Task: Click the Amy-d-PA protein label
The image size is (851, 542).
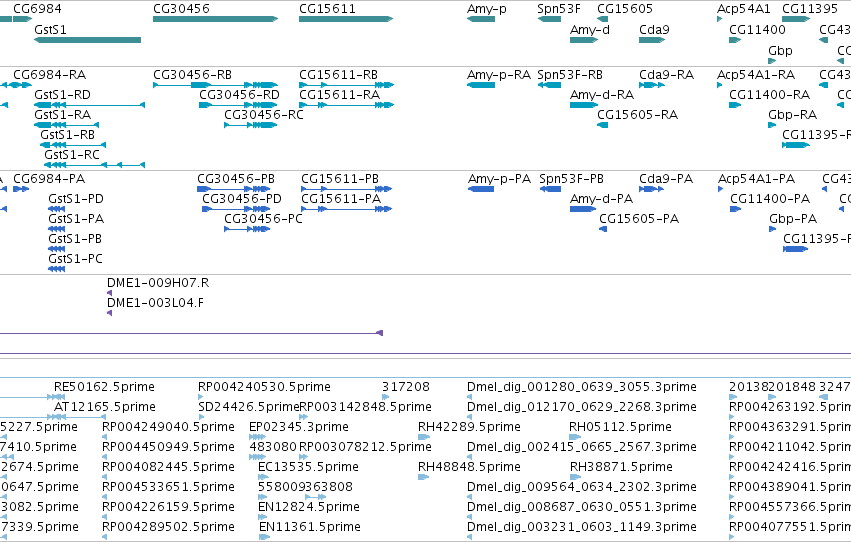Action: coord(601,199)
